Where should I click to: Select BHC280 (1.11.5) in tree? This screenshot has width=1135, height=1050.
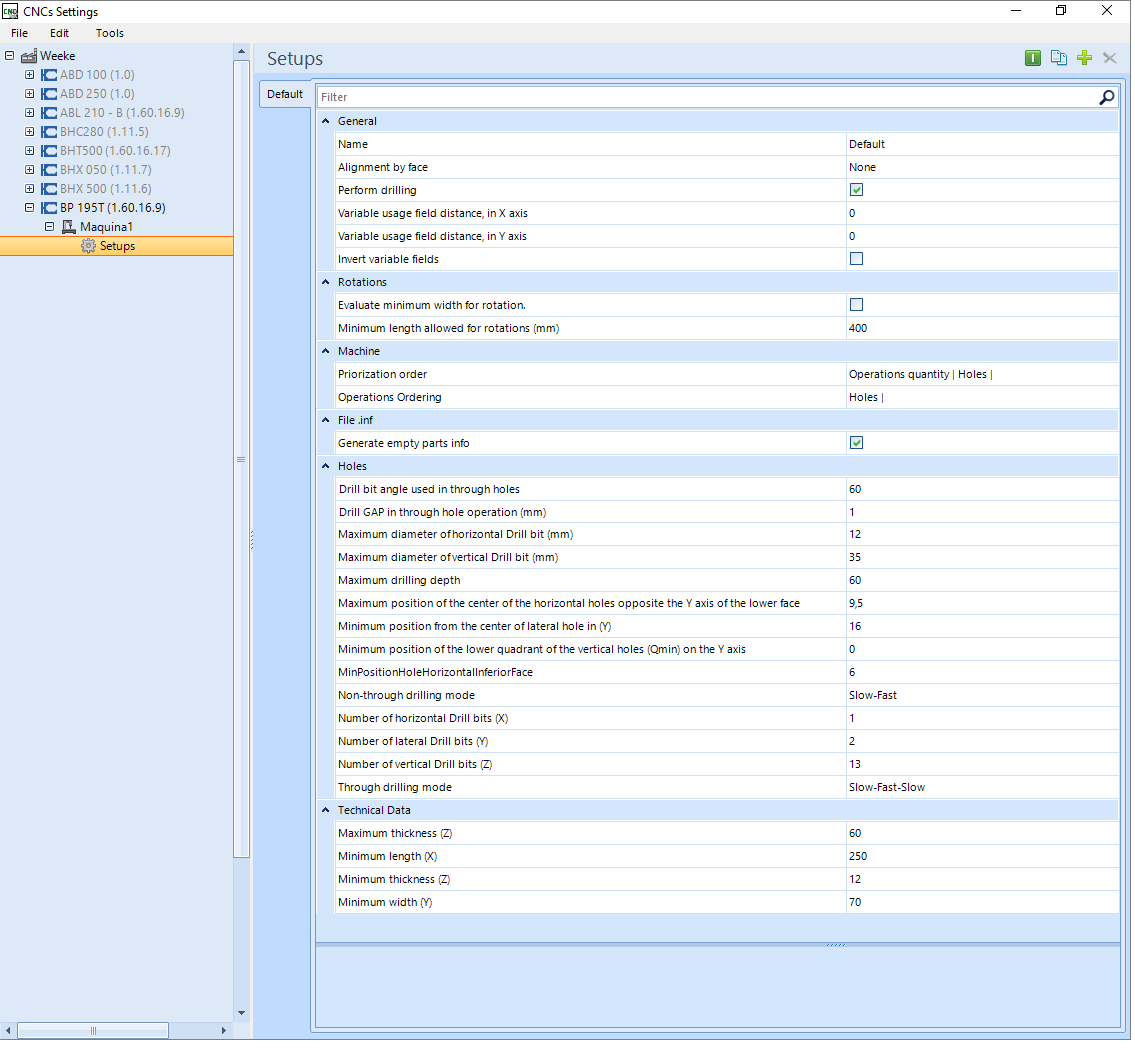[x=104, y=132]
